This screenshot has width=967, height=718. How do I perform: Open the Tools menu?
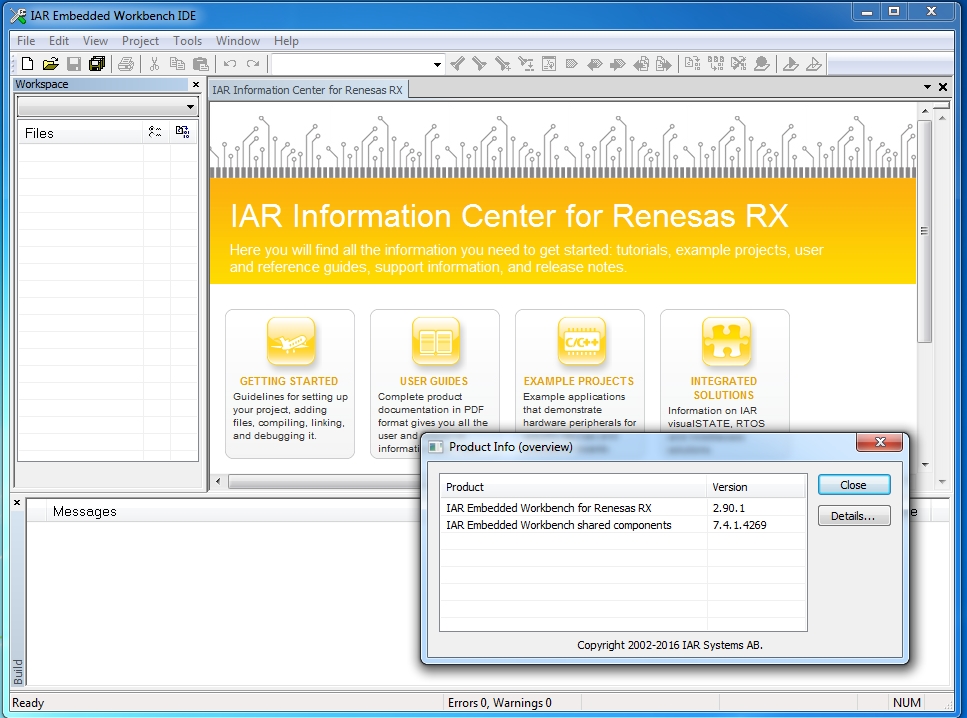coord(187,41)
